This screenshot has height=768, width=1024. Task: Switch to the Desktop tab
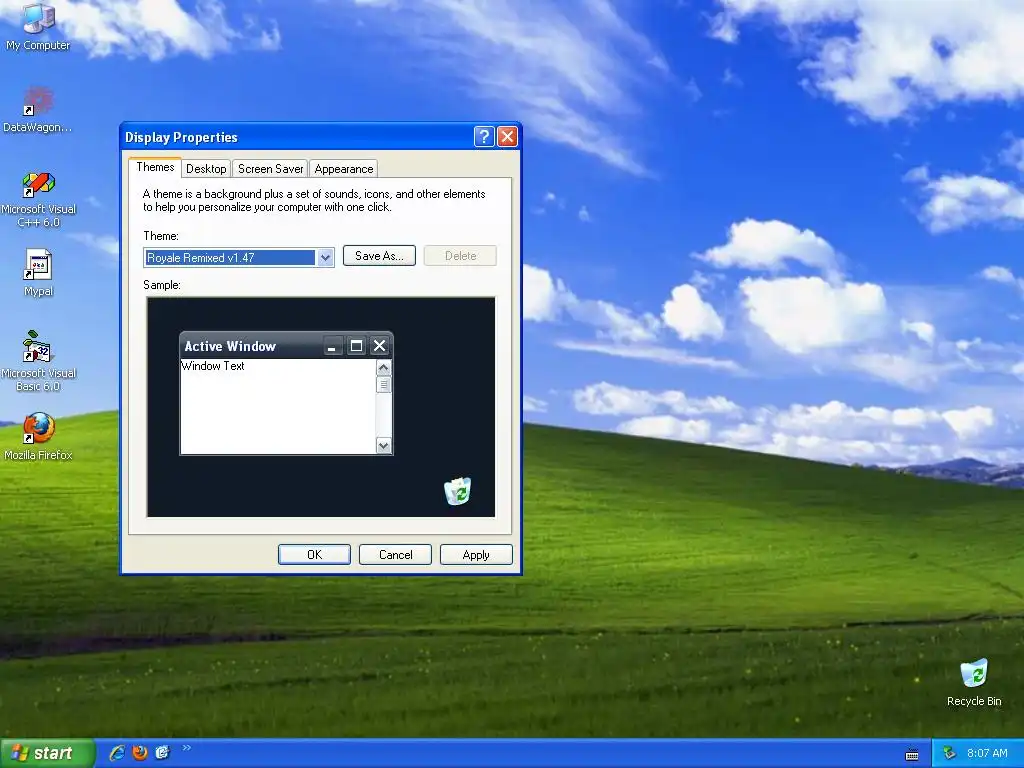[206, 168]
